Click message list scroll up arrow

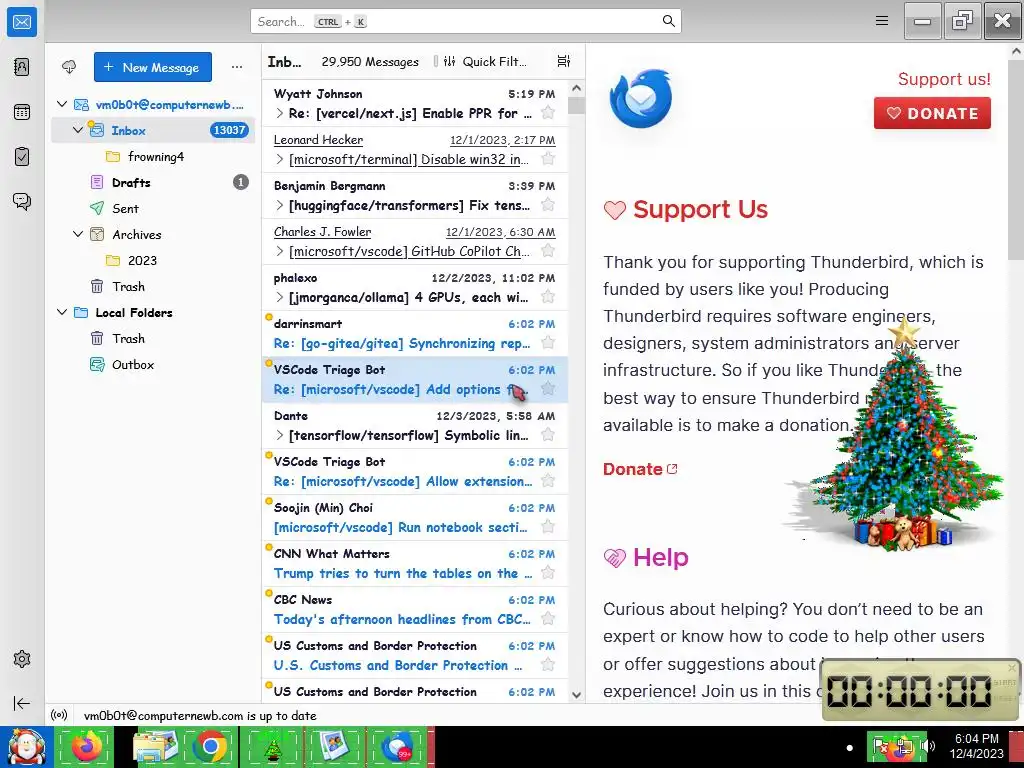tap(576, 88)
